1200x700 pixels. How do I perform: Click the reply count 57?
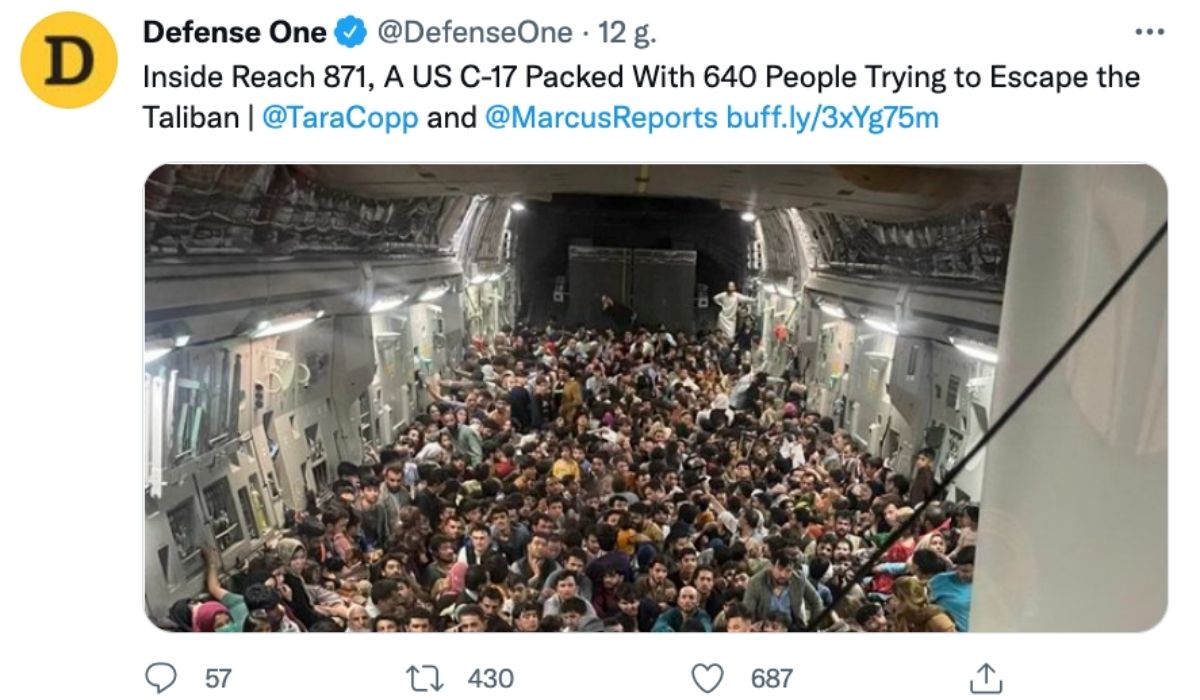pyautogui.click(x=218, y=678)
